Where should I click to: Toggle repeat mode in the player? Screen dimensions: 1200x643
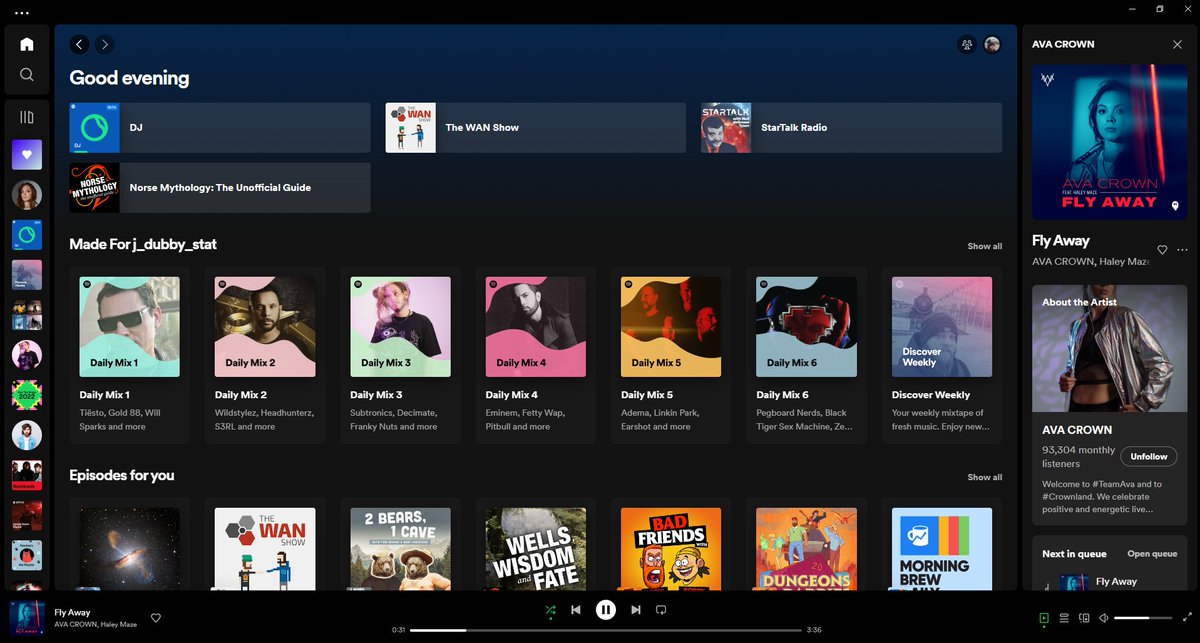pyautogui.click(x=661, y=609)
